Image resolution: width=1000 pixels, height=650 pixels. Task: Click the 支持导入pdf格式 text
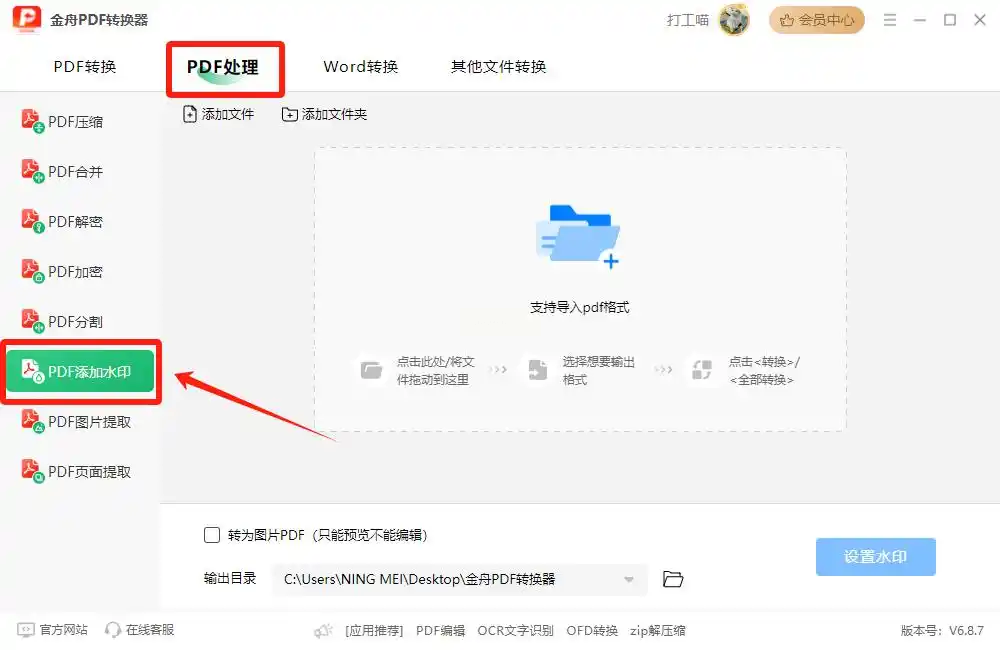point(579,307)
